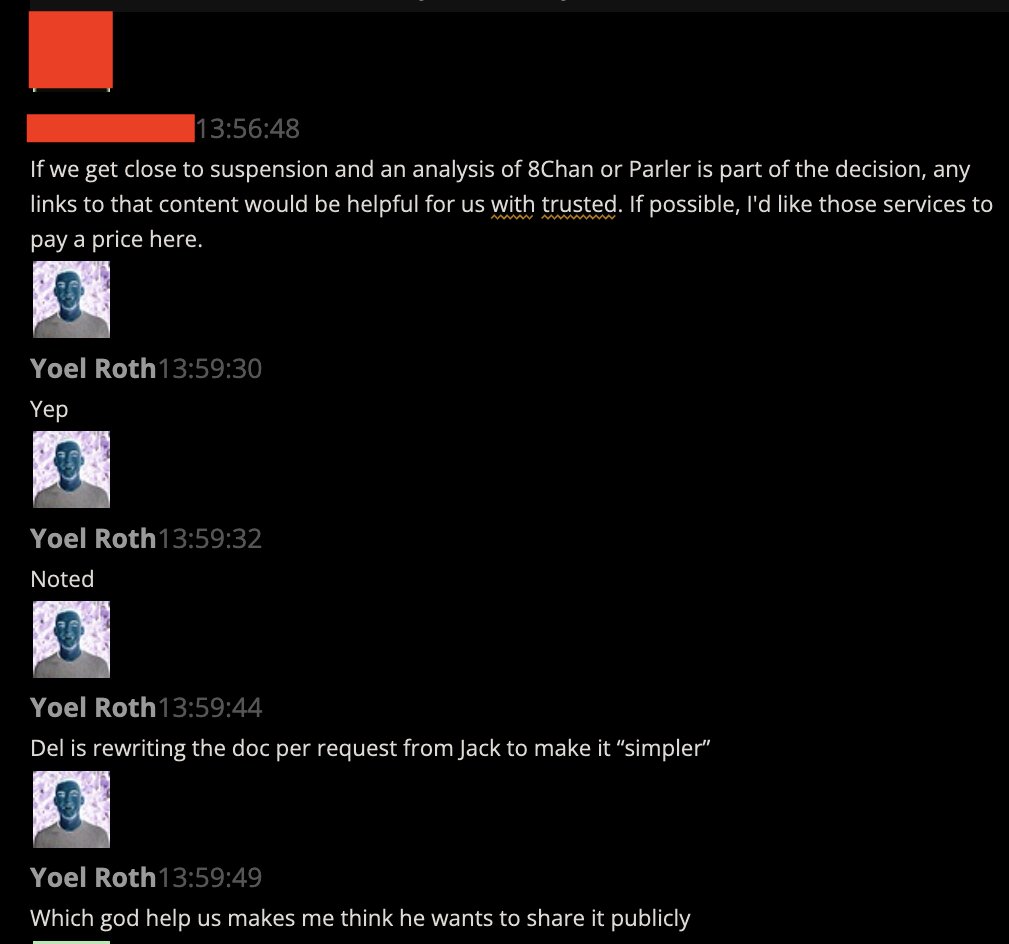Select the "Noted" message

point(62,579)
